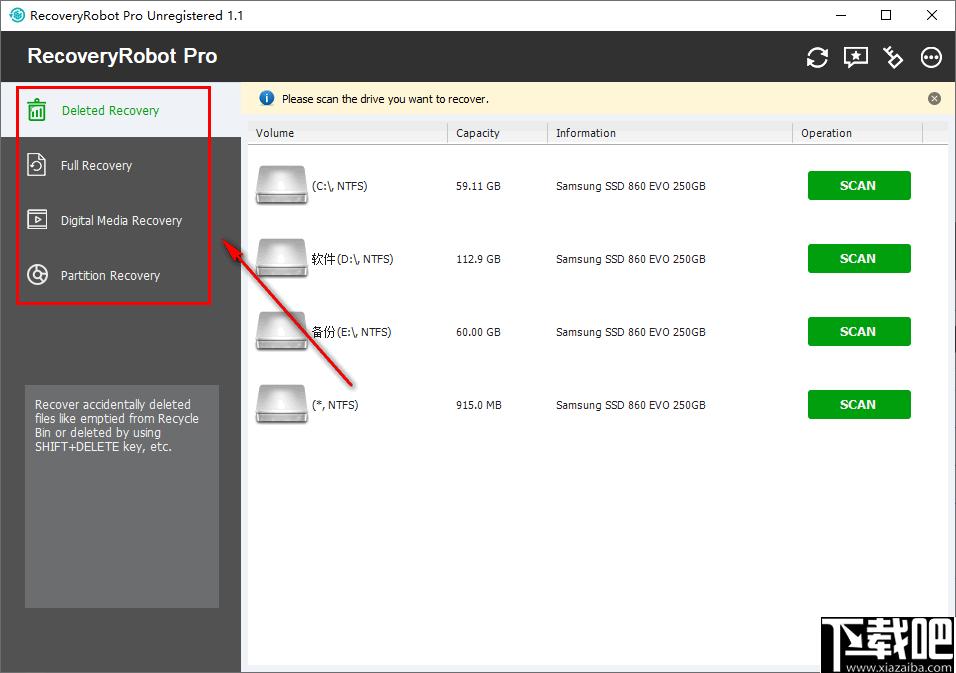The image size is (956, 673).
Task: Select Deleted Recovery mode
Action: (121, 110)
